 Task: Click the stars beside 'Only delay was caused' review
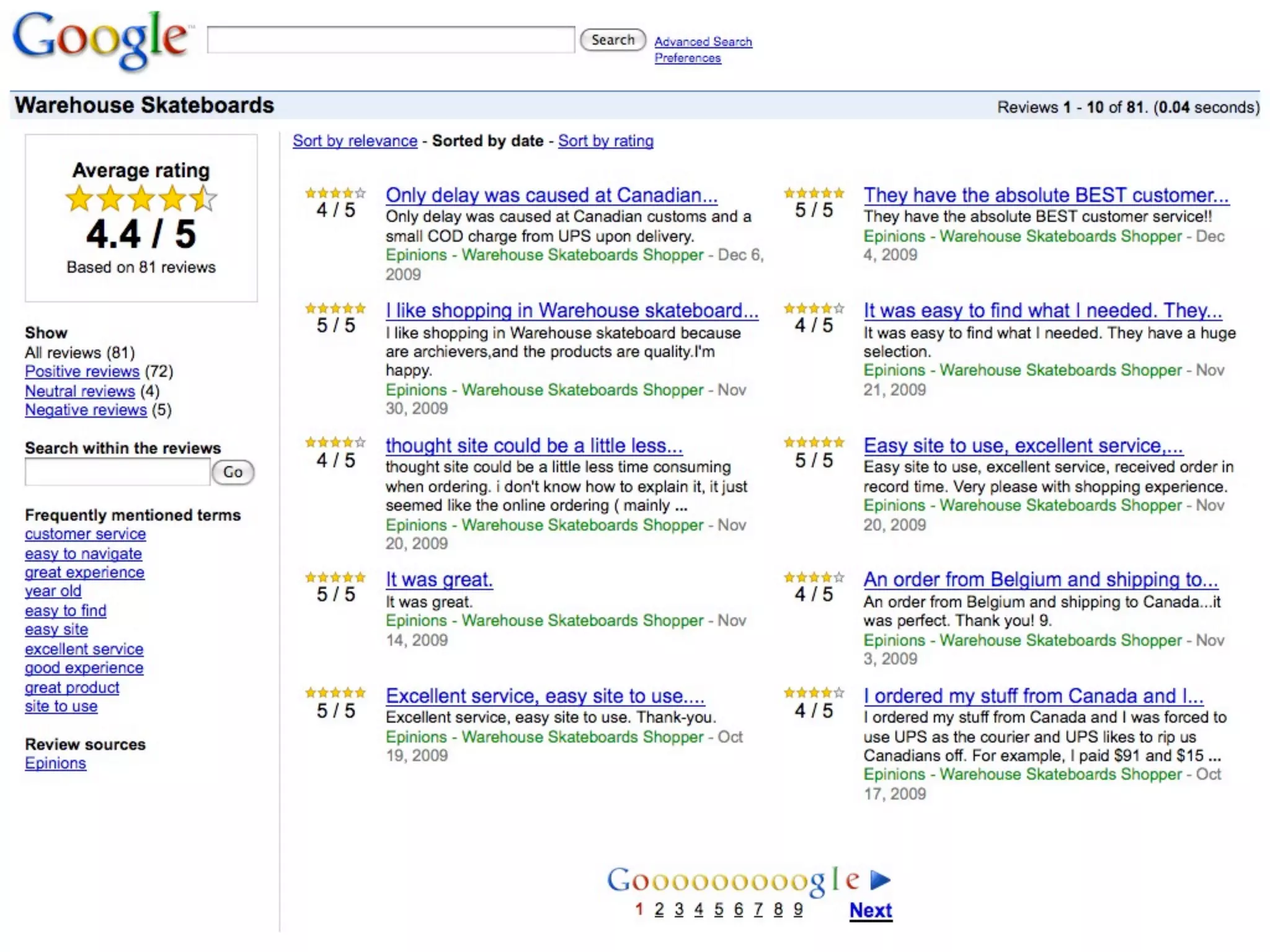tap(335, 193)
